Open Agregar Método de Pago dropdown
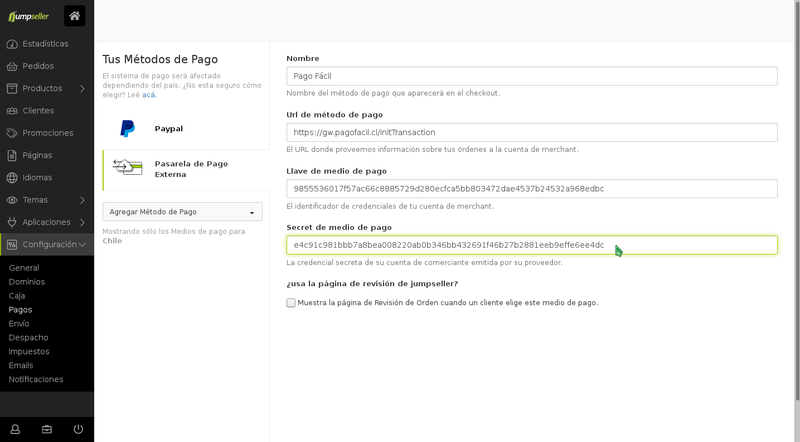 point(183,212)
